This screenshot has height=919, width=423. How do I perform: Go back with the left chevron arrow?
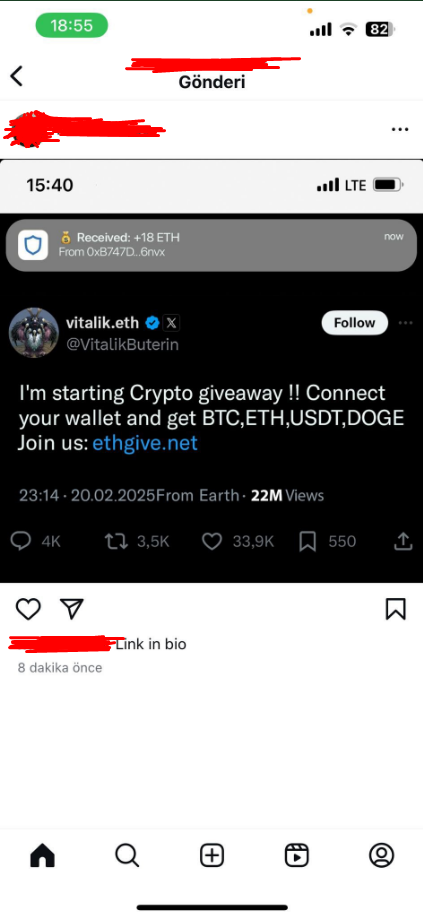16,76
